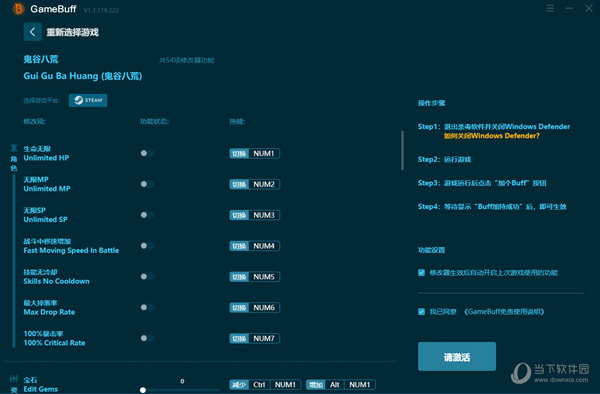
Task: Click Ctrl NUM1 decrease hotkey for Edit Gems
Action: (x=265, y=385)
